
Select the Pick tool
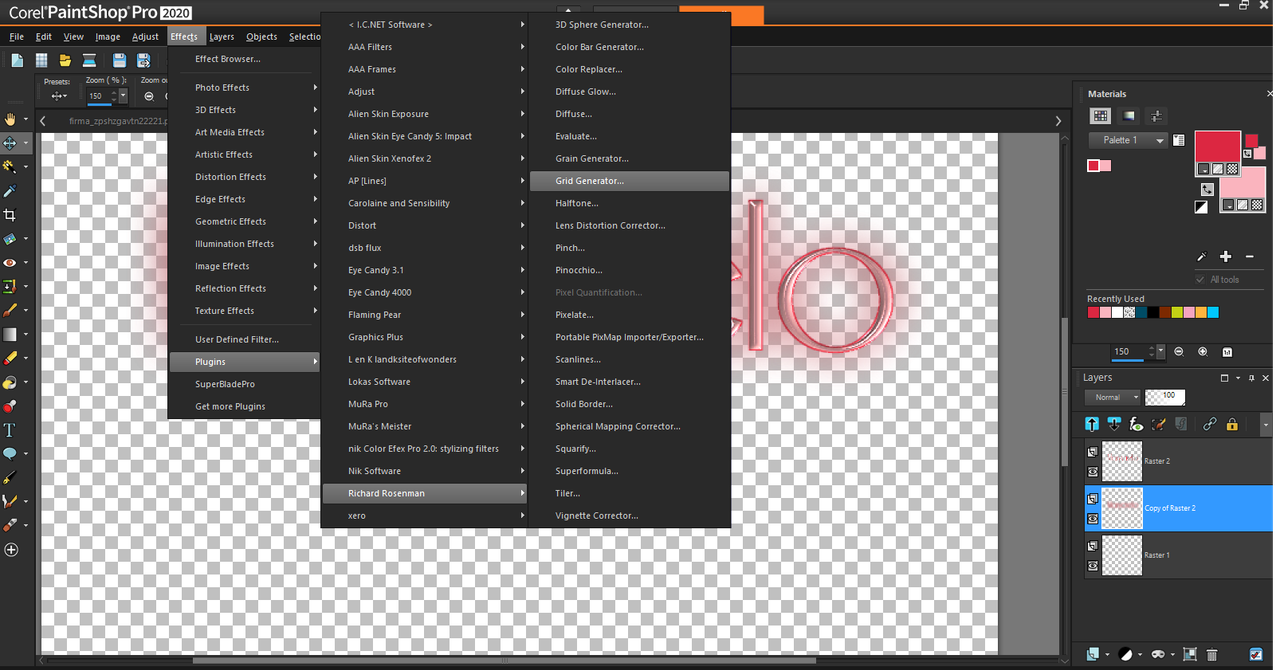click(10, 143)
